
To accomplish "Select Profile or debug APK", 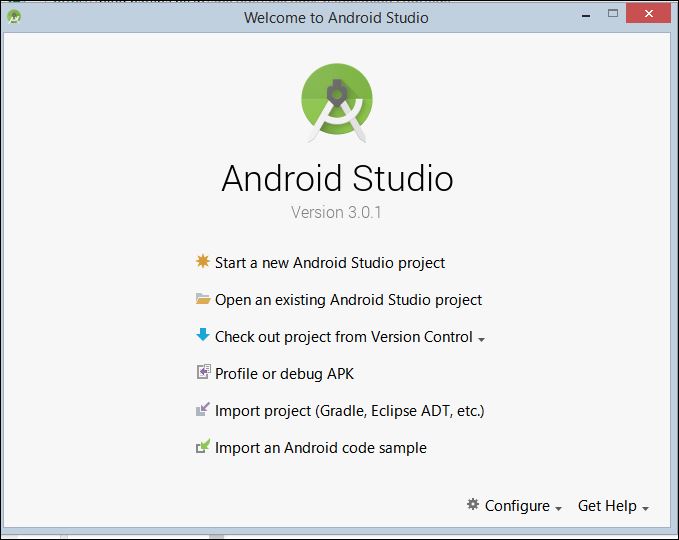I will [x=284, y=374].
